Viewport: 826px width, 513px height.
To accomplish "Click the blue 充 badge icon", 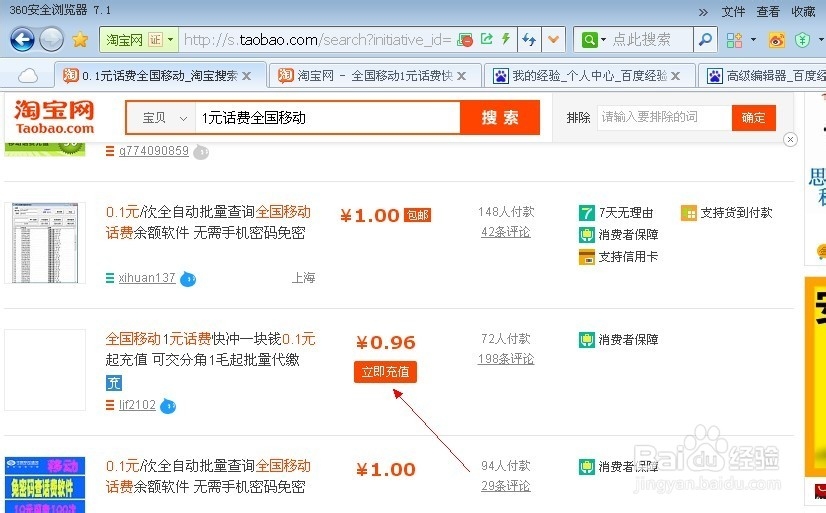I will click(114, 383).
